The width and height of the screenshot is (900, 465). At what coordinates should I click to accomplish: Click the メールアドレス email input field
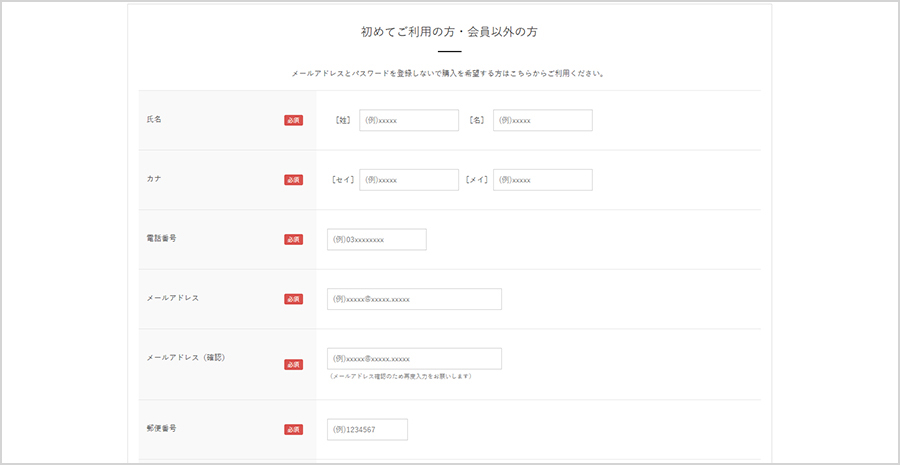(414, 299)
